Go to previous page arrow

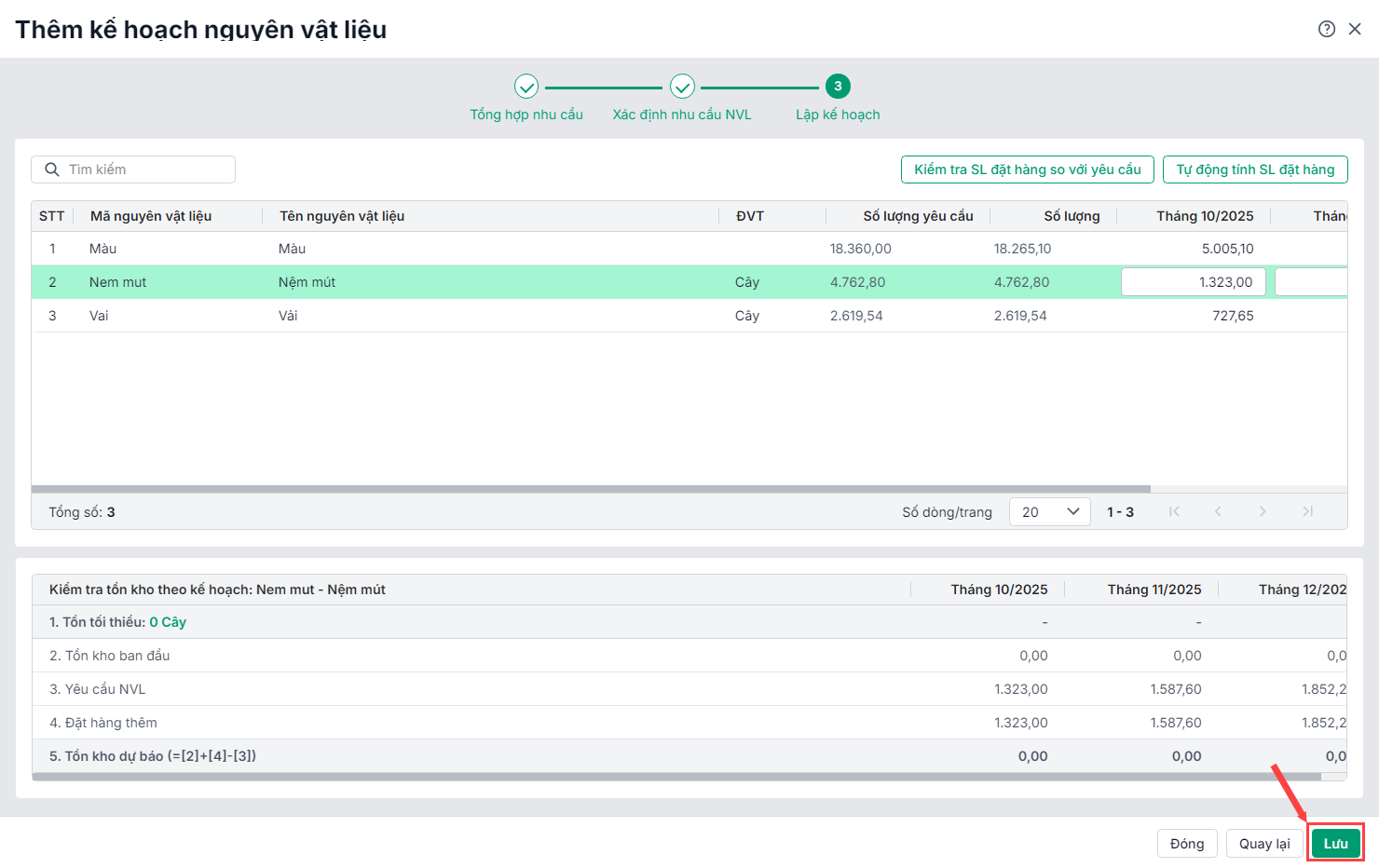pyautogui.click(x=1218, y=511)
